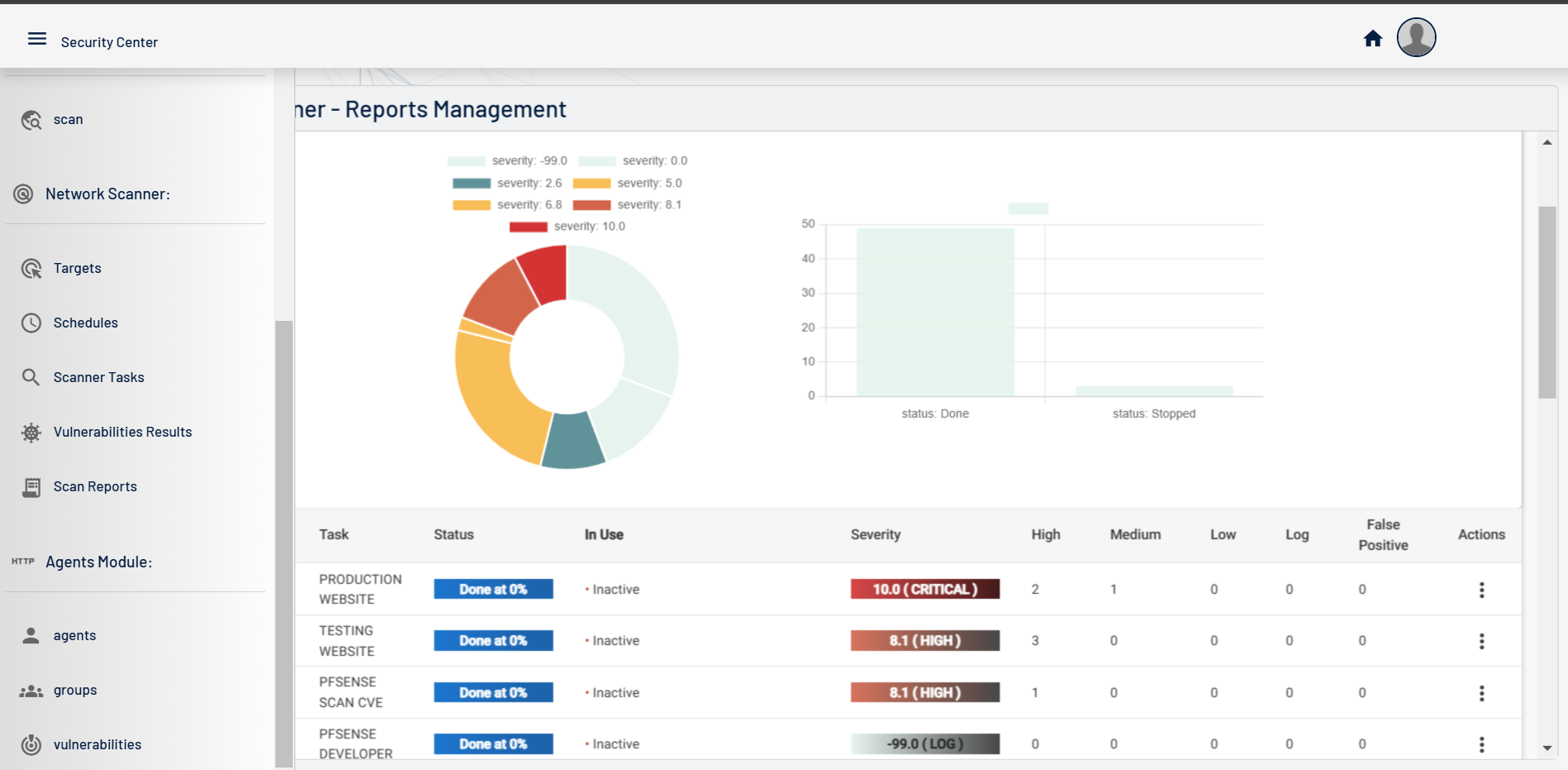1568x770 pixels.
Task: Open the user profile avatar
Action: [1416, 37]
